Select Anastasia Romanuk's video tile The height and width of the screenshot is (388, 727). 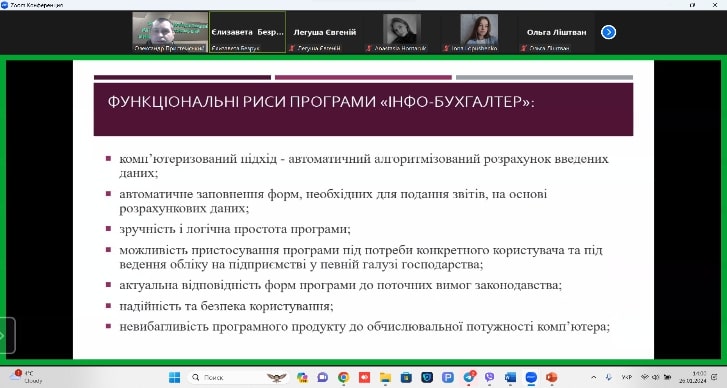click(402, 32)
